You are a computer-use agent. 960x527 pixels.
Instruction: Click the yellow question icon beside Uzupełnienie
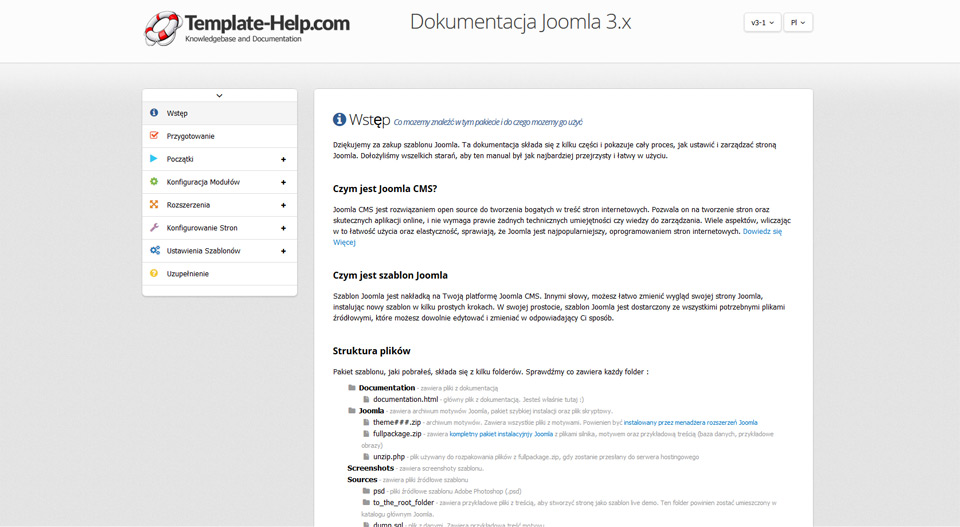[x=154, y=273]
